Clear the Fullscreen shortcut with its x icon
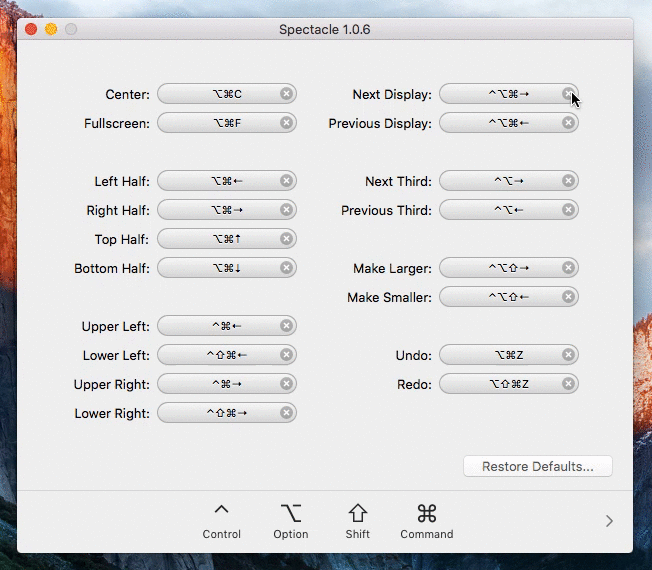Image resolution: width=652 pixels, height=570 pixels. 286,123
